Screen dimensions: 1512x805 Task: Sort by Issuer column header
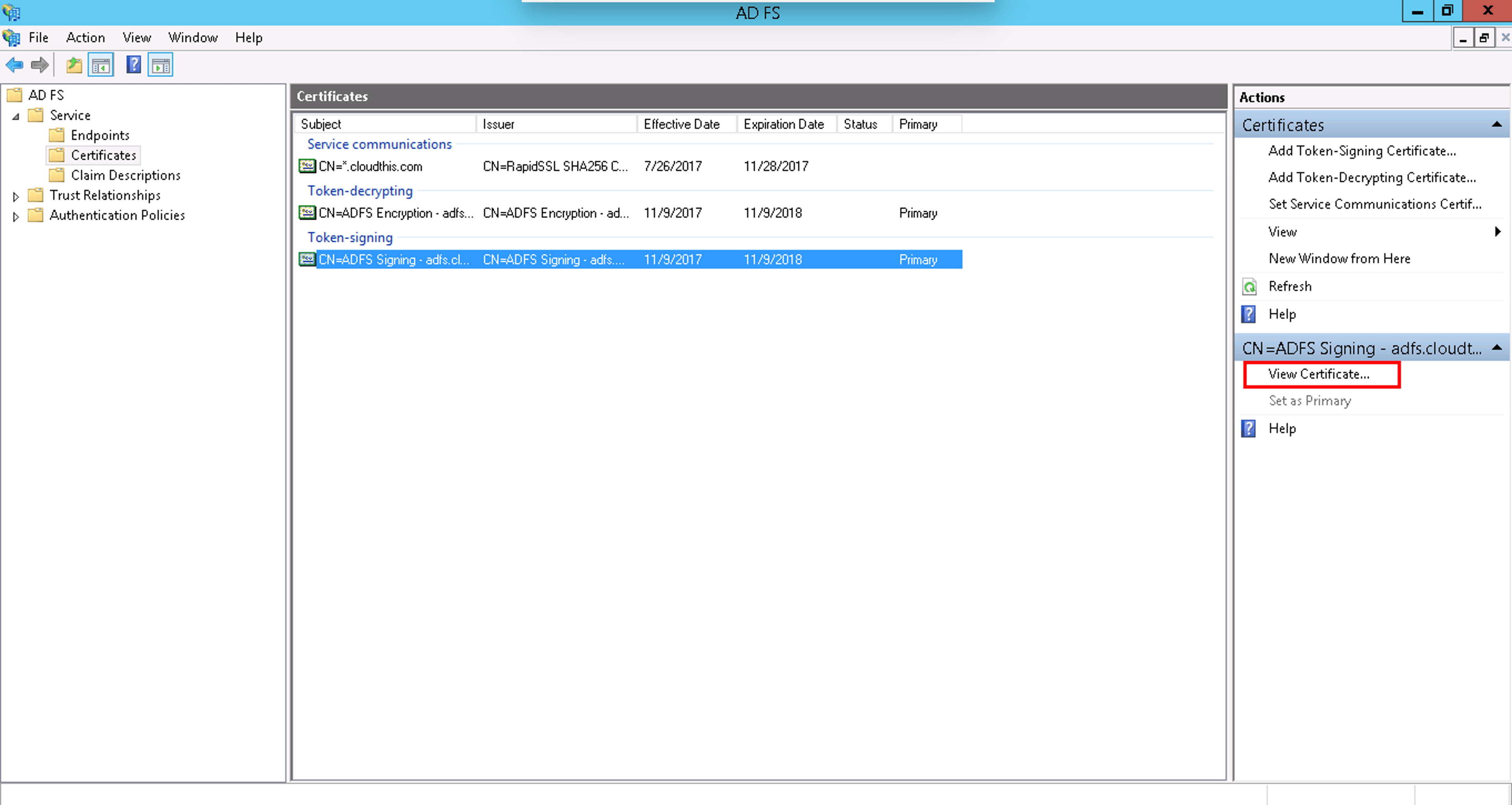(x=556, y=124)
